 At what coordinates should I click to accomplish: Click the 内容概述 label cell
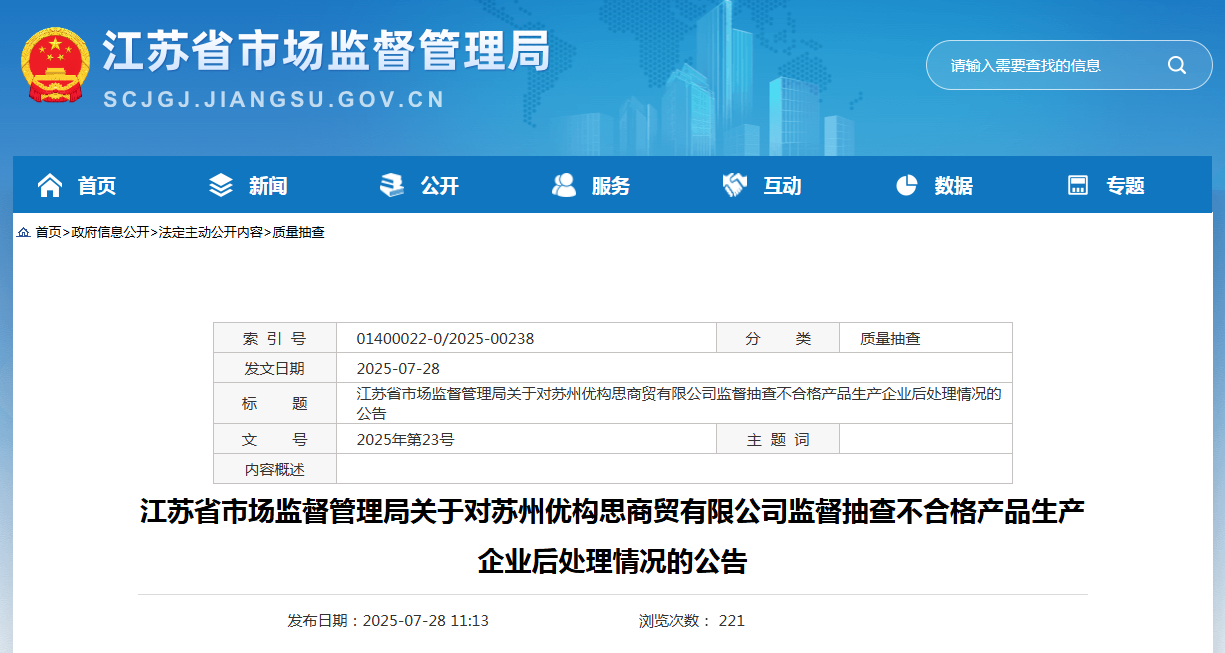275,469
